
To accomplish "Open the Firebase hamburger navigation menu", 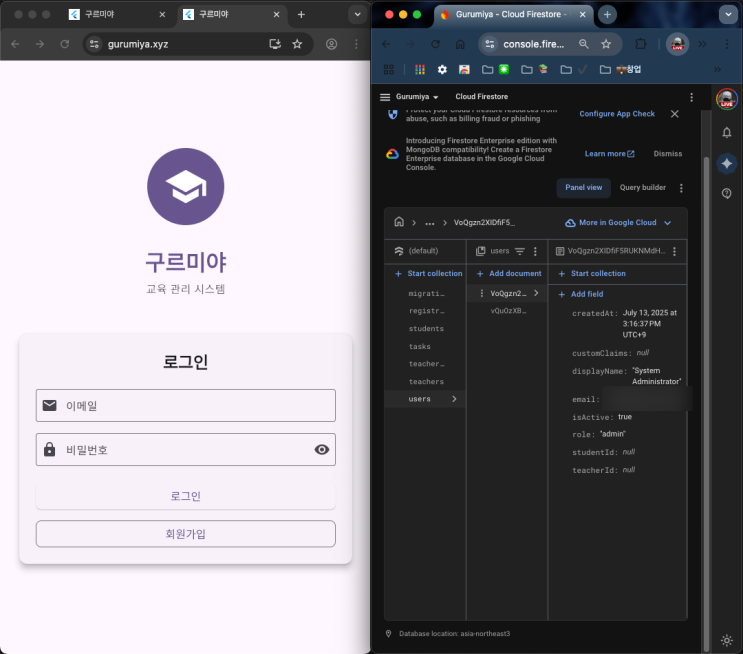I will (x=385, y=97).
